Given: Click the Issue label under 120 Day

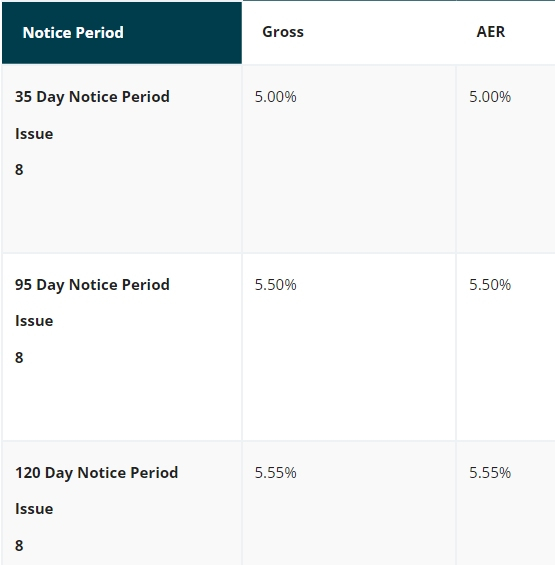Looking at the screenshot, I should (34, 509).
